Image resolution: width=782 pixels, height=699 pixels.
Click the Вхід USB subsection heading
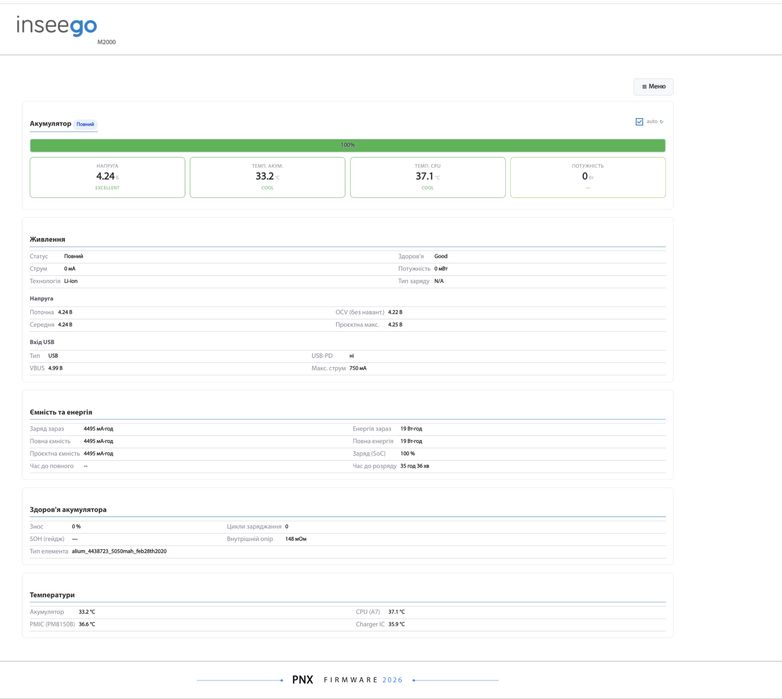coord(42,342)
